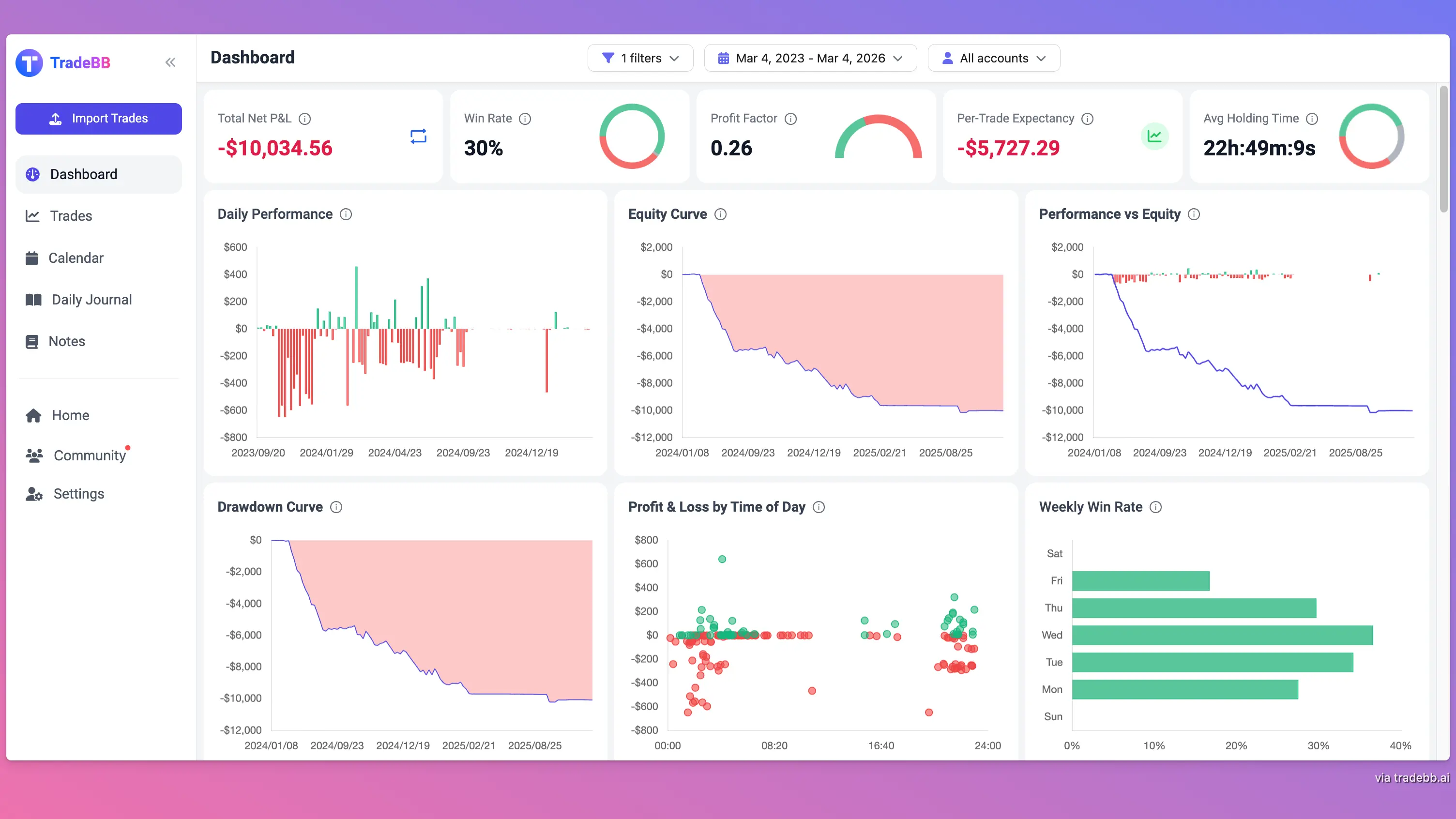Viewport: 1456px width, 819px height.
Task: Expand the date range selector Mar 2023 - Mar 2026
Action: pos(810,58)
